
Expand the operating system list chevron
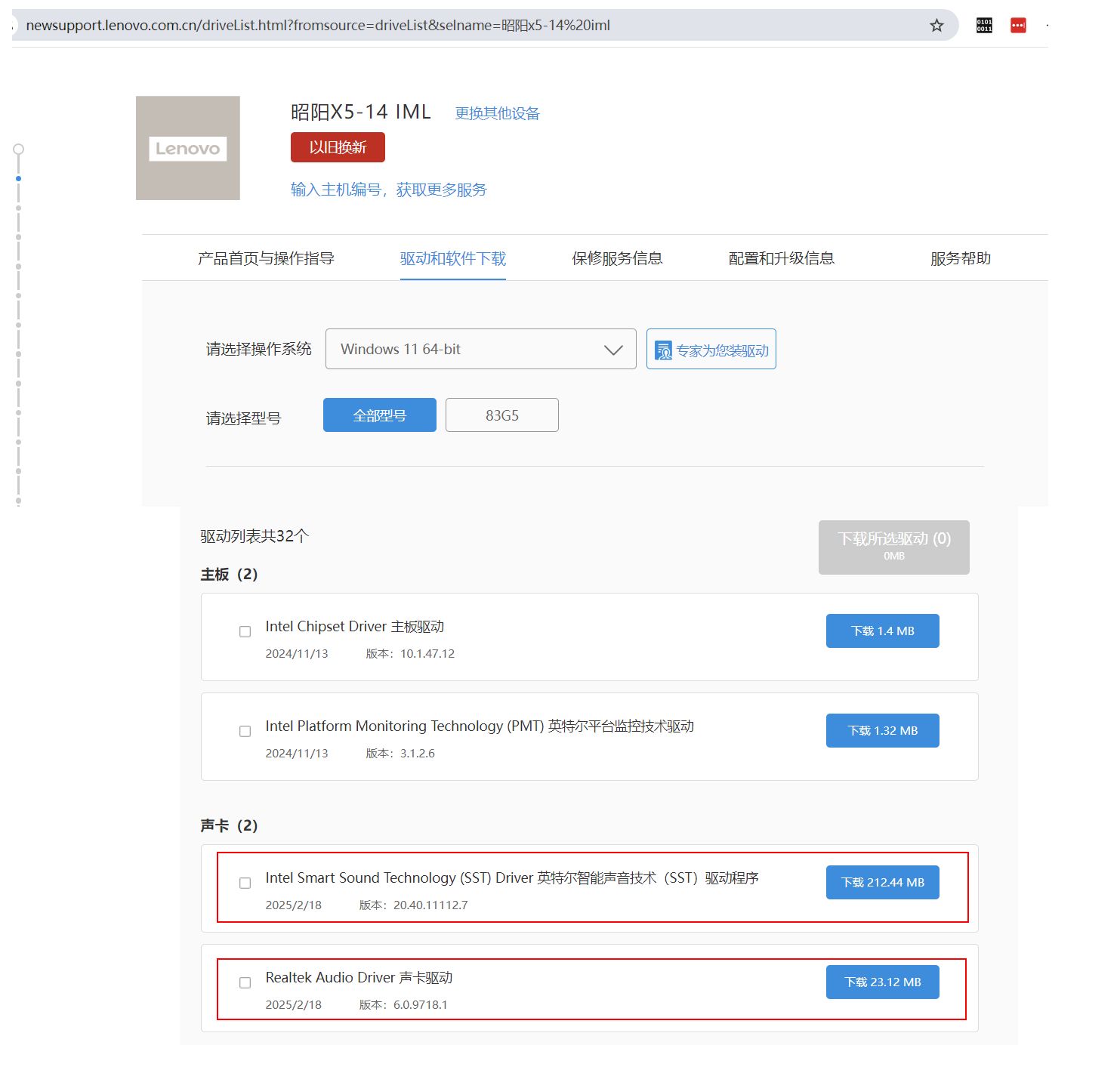(613, 350)
